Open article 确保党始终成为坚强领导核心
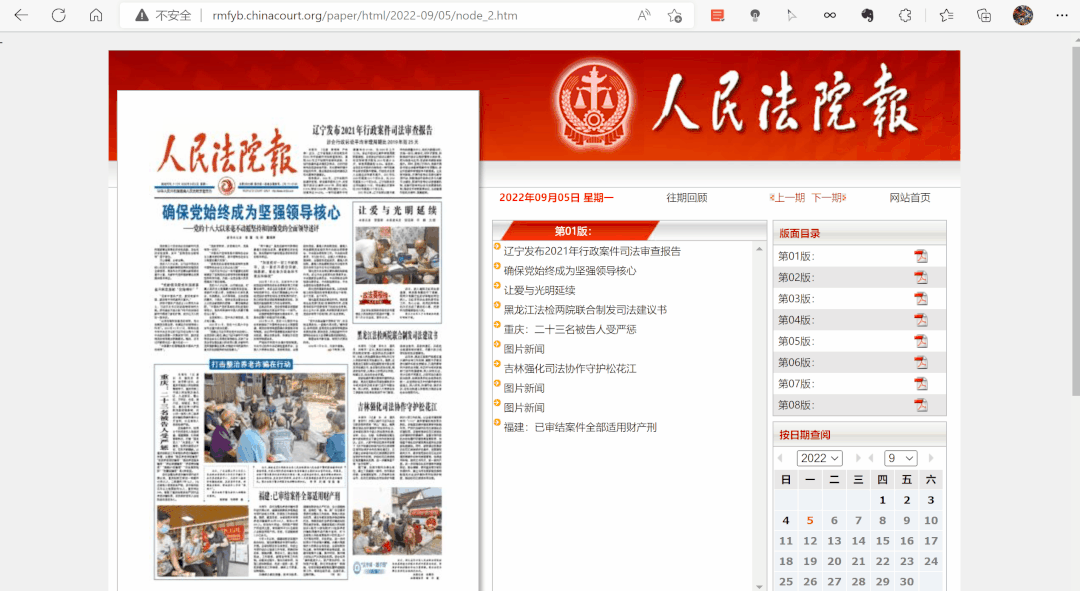The height and width of the screenshot is (591, 1080). (570, 271)
